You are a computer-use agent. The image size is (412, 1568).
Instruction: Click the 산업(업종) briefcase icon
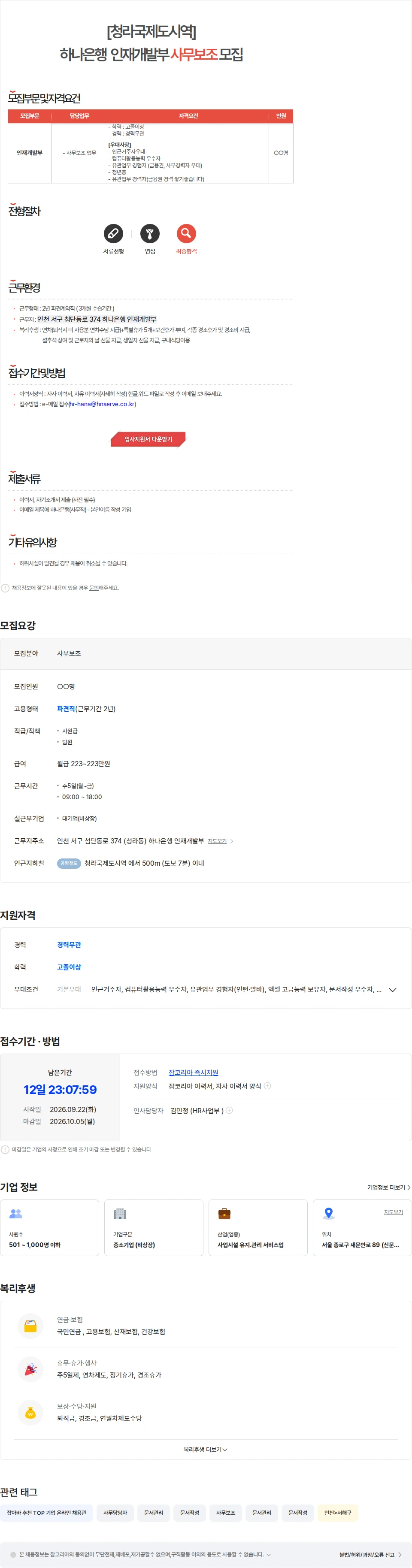click(x=224, y=1214)
